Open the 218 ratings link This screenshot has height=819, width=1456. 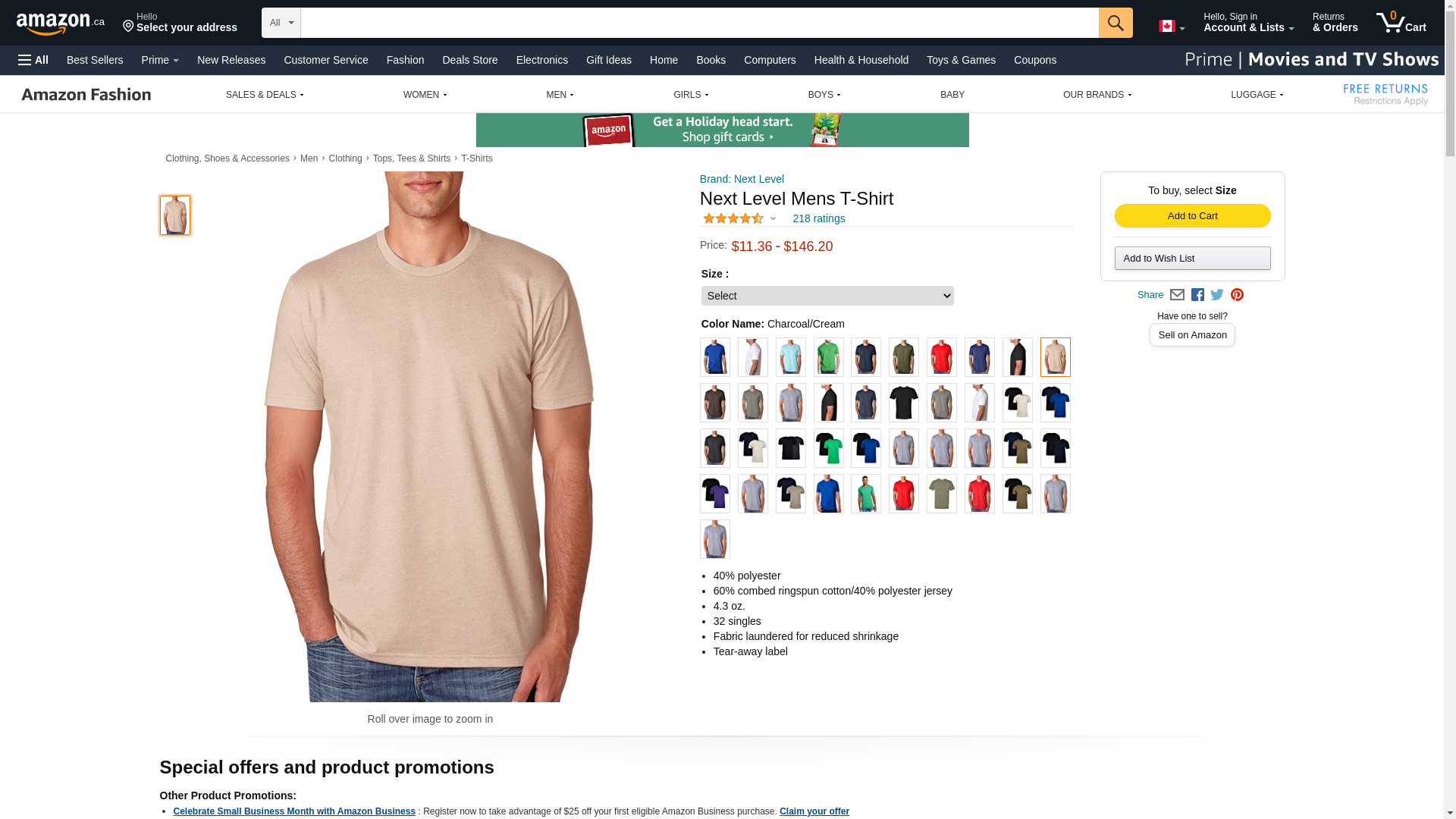(x=818, y=218)
